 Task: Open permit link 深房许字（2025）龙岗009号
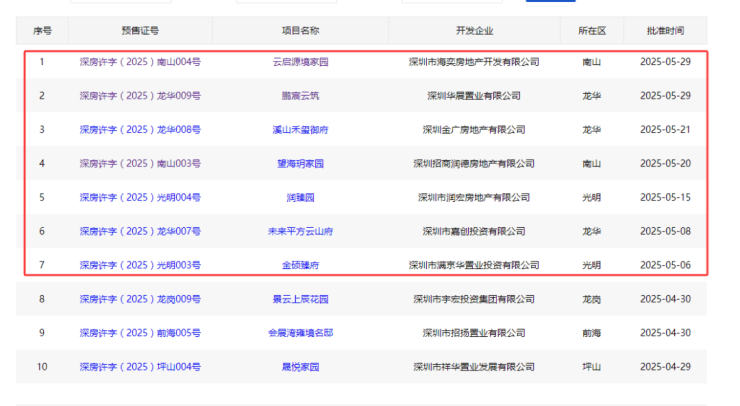[140, 299]
